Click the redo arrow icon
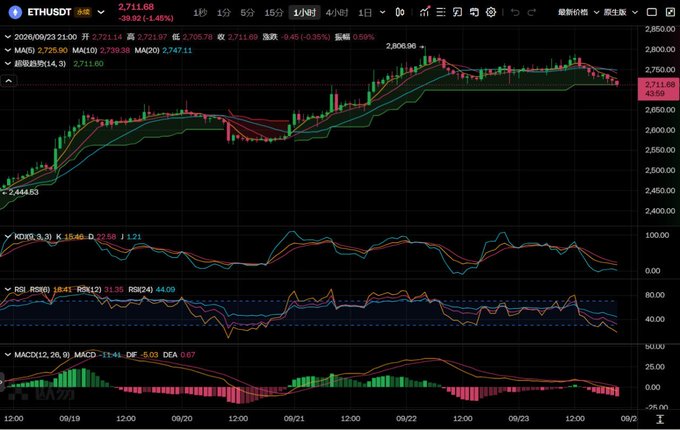Image resolution: width=680 pixels, height=430 pixels. coord(531,12)
